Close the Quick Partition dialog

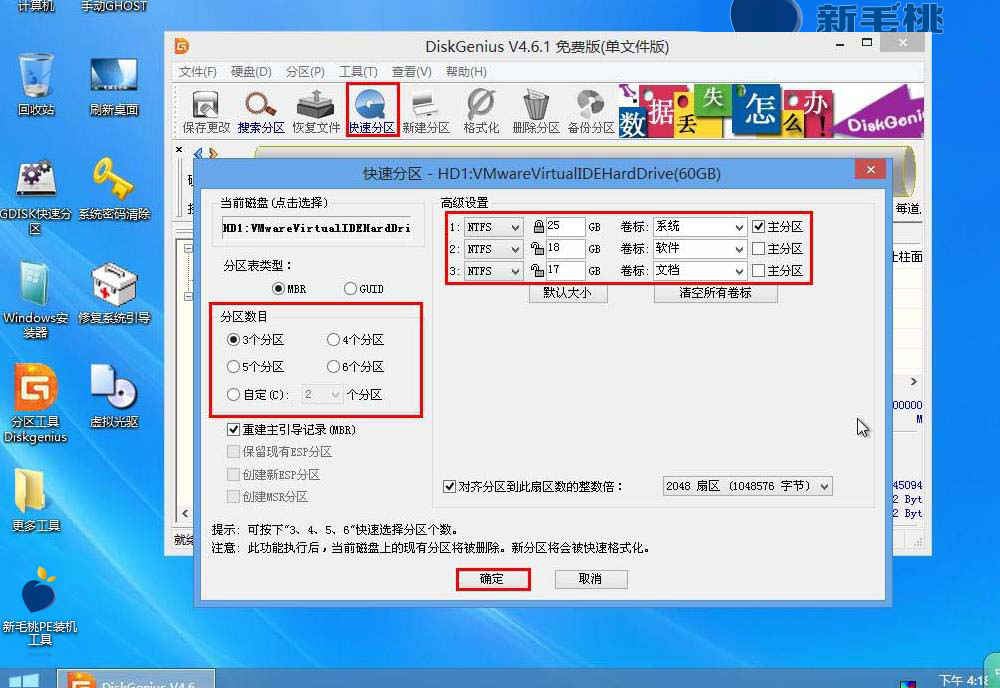871,170
